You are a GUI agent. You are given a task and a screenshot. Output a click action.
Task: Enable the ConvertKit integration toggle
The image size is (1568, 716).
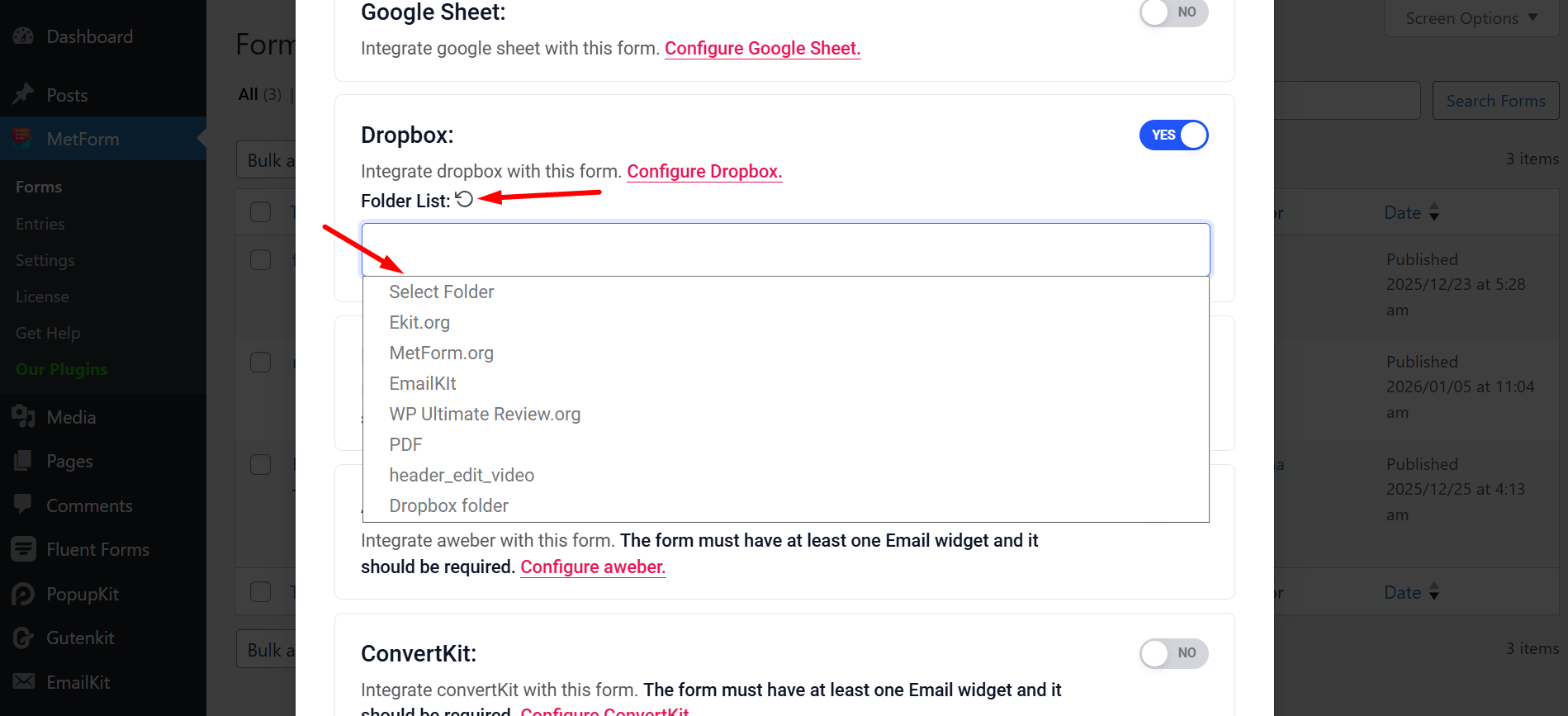[1173, 653]
